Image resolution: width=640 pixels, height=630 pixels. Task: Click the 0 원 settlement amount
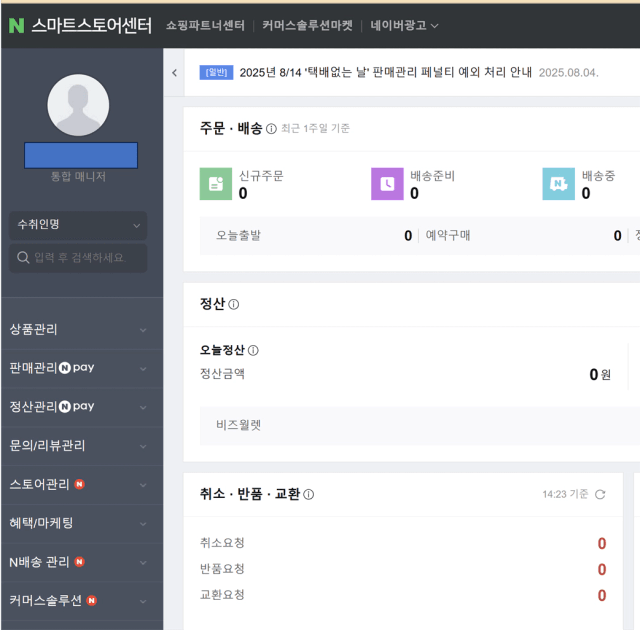[x=600, y=374]
